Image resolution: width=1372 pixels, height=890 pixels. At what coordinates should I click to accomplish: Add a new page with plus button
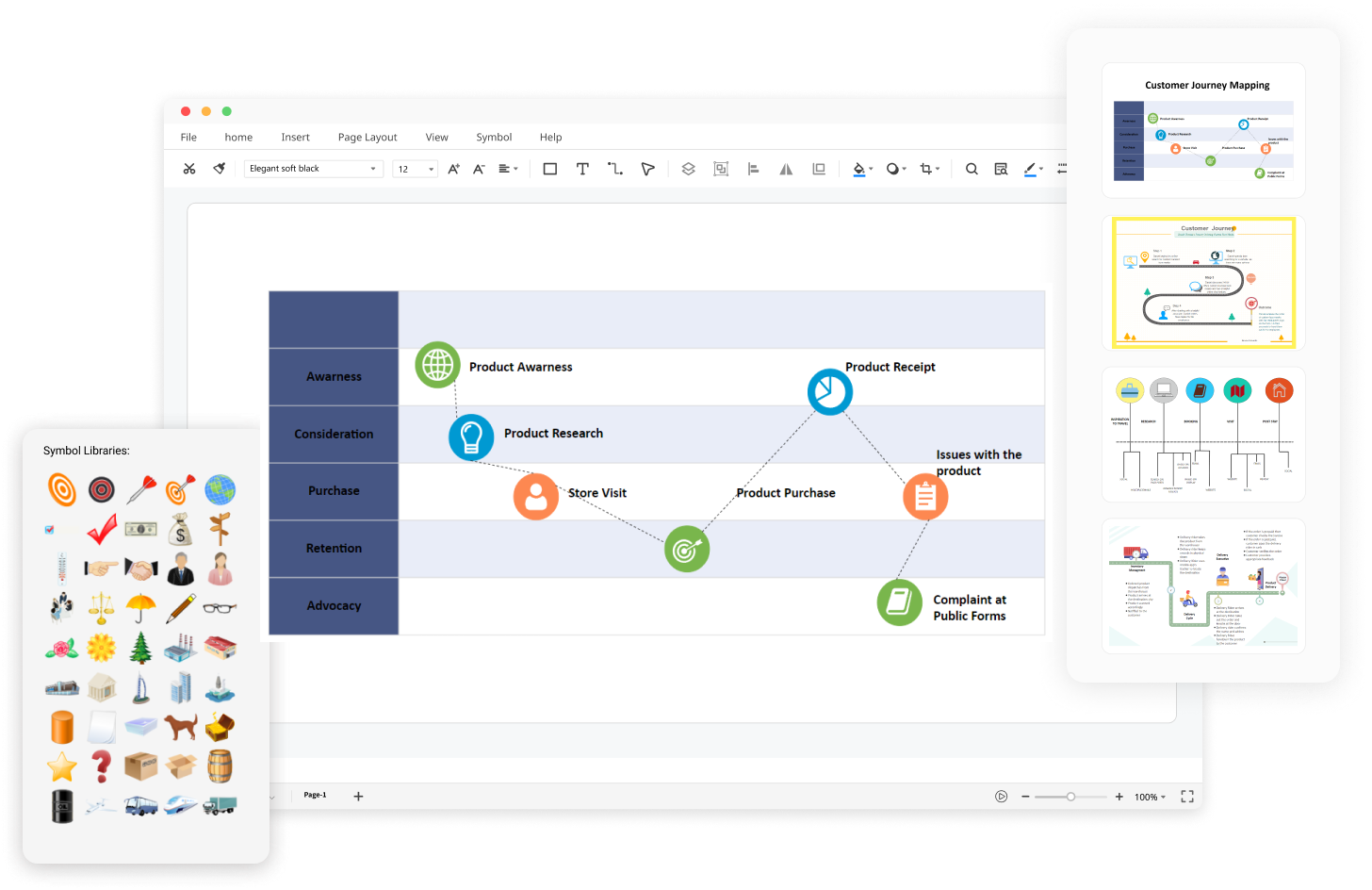pyautogui.click(x=358, y=797)
